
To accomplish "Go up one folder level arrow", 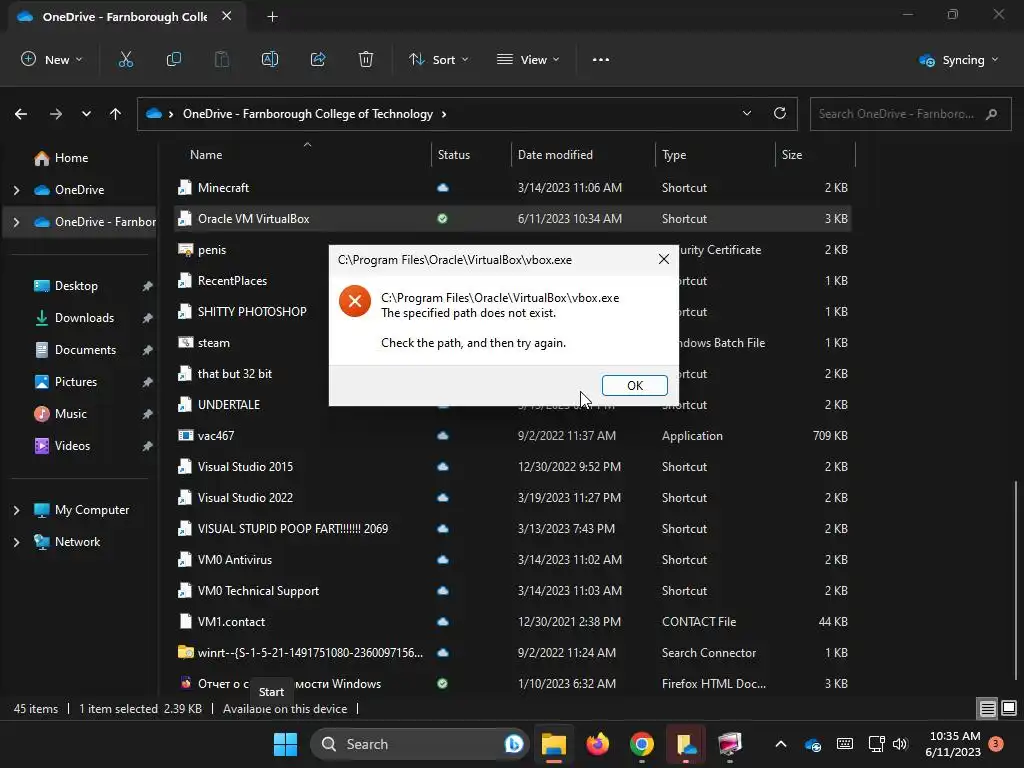I will pos(116,114).
